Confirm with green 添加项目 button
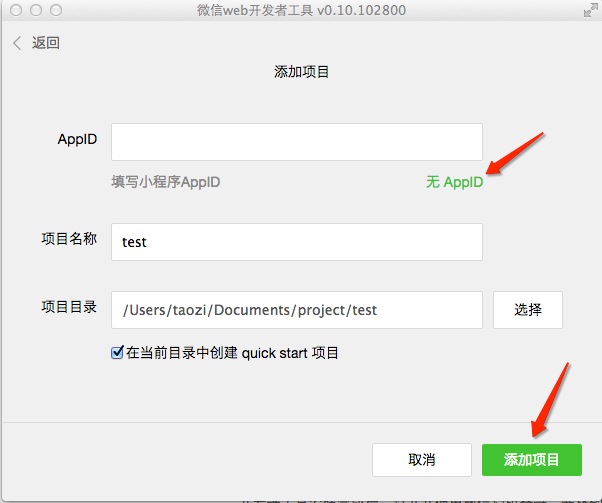602x503 pixels. click(x=532, y=460)
